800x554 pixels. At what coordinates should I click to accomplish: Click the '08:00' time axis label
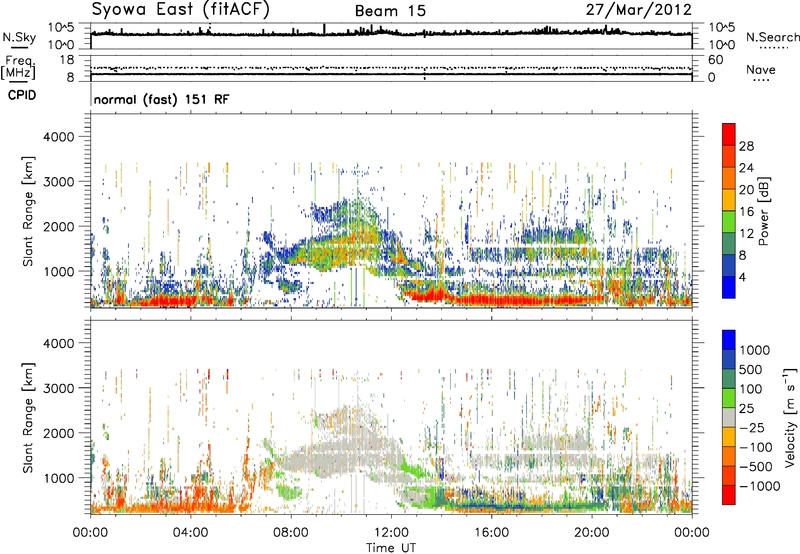291,533
